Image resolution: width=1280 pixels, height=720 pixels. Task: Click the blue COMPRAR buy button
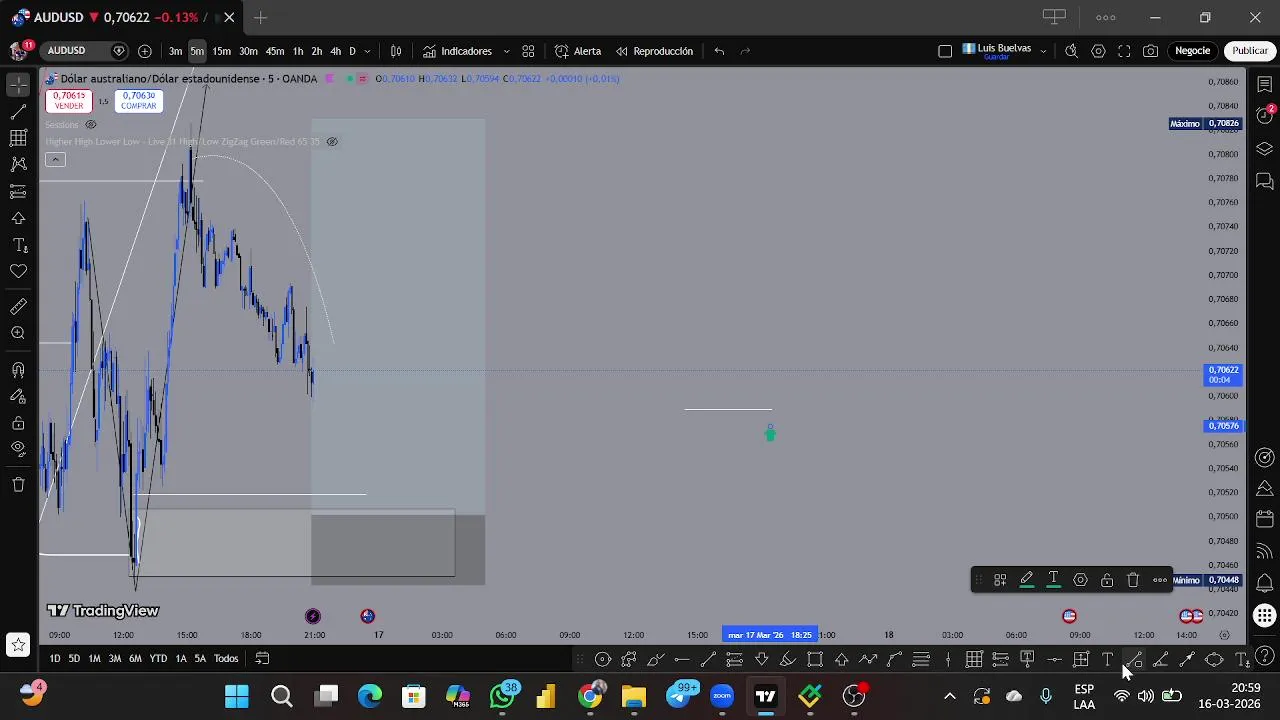[139, 101]
